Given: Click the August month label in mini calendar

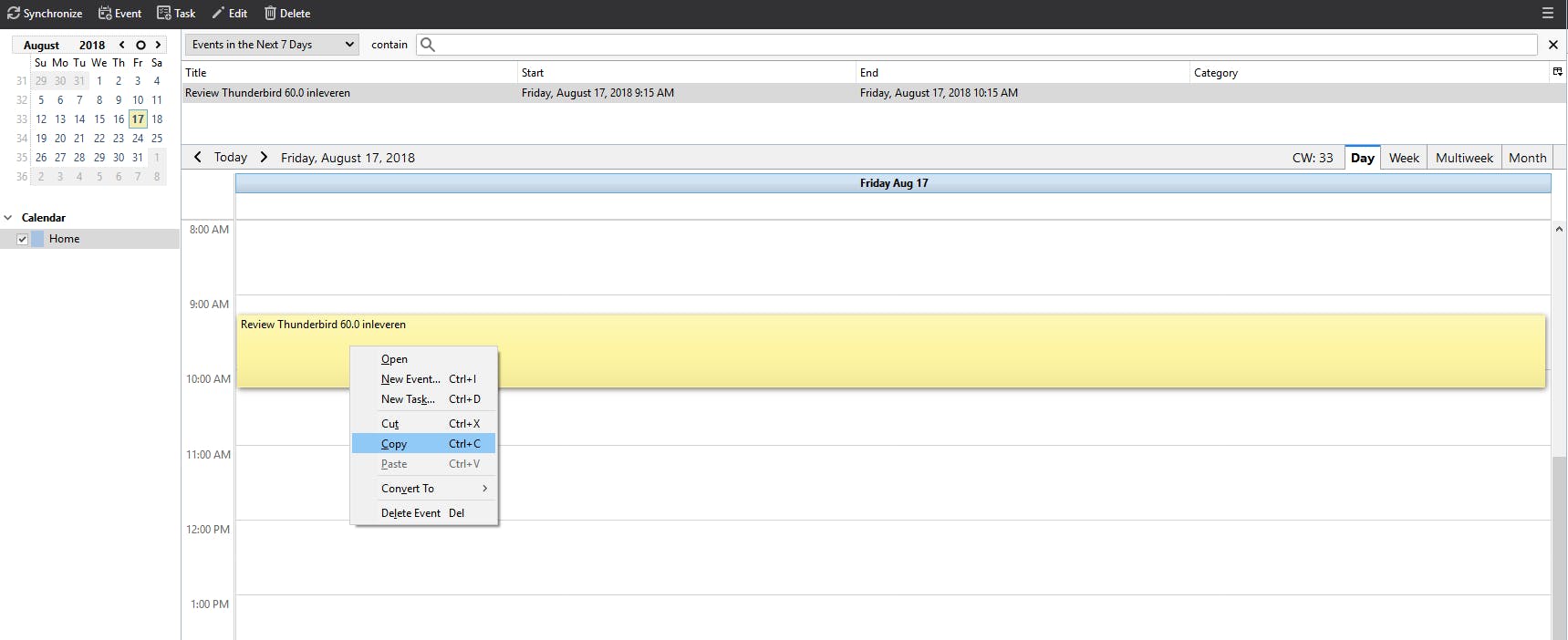Looking at the screenshot, I should point(41,46).
